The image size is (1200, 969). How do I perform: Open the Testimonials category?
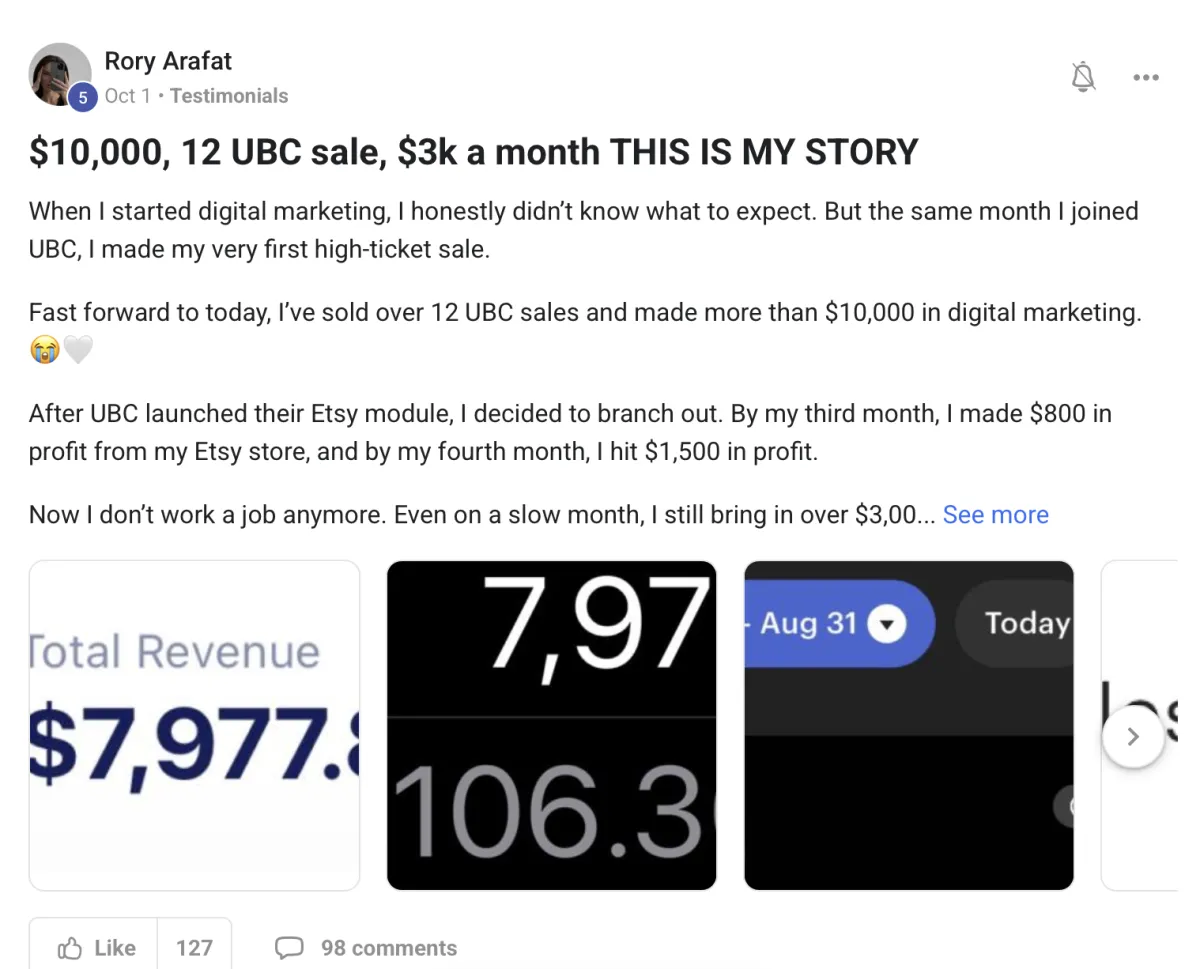229,96
